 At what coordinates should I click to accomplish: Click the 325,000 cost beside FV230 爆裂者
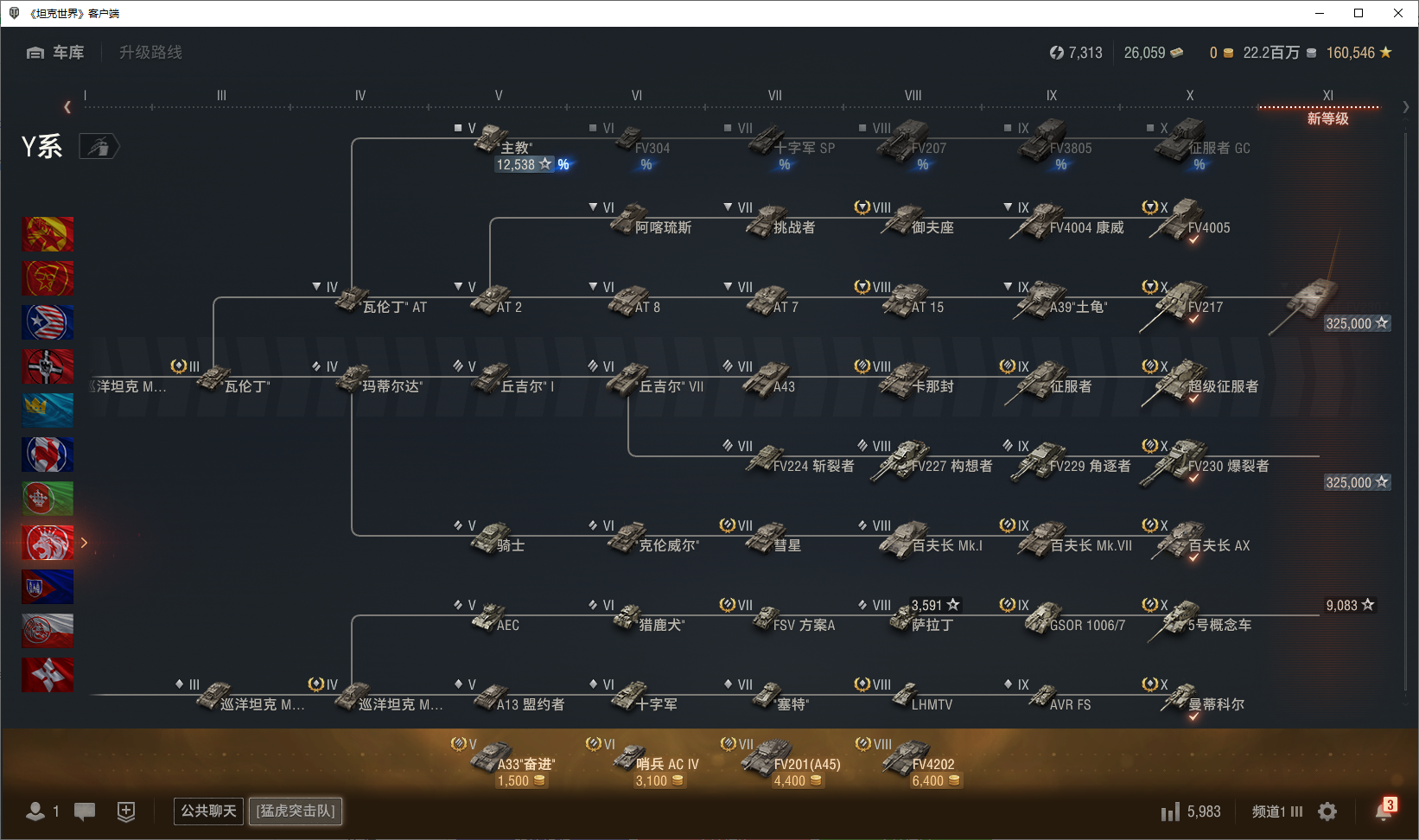[x=1357, y=482]
